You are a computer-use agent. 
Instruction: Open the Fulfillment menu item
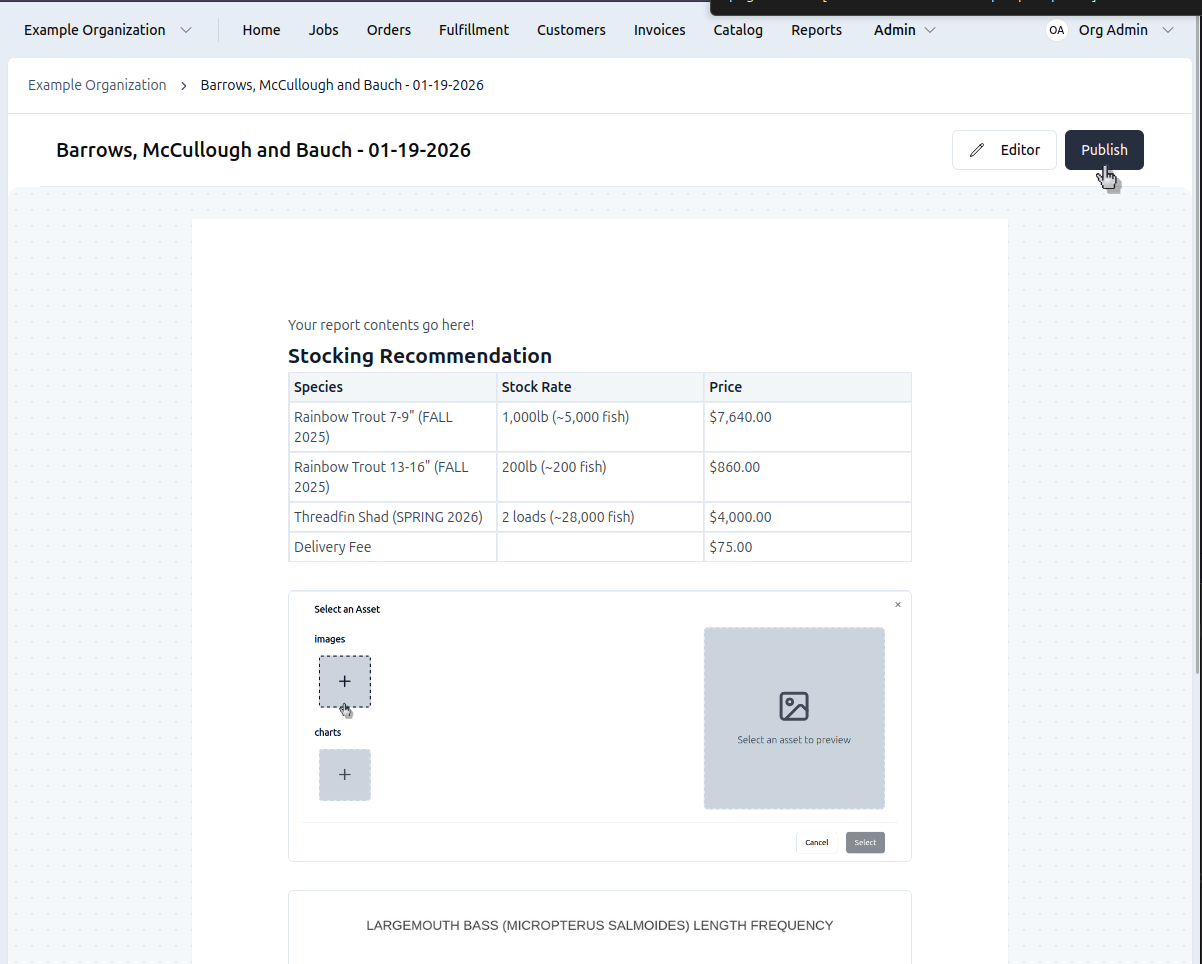pos(474,30)
